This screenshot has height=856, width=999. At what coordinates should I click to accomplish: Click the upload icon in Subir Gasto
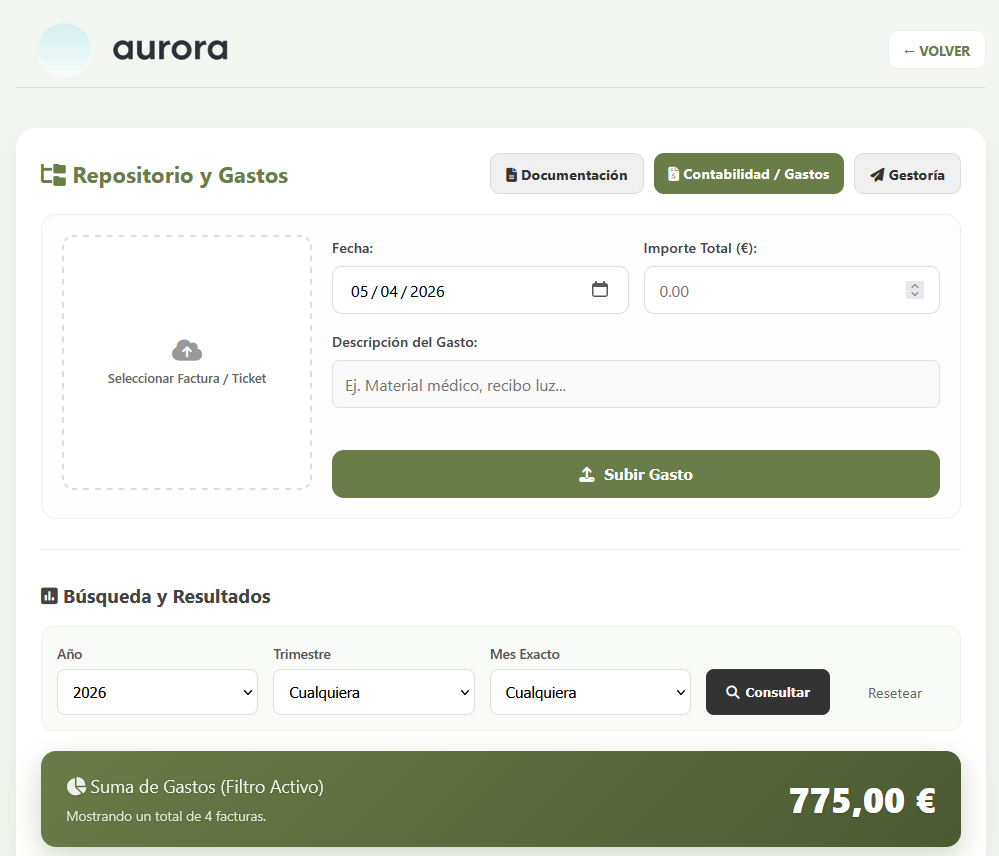point(587,474)
